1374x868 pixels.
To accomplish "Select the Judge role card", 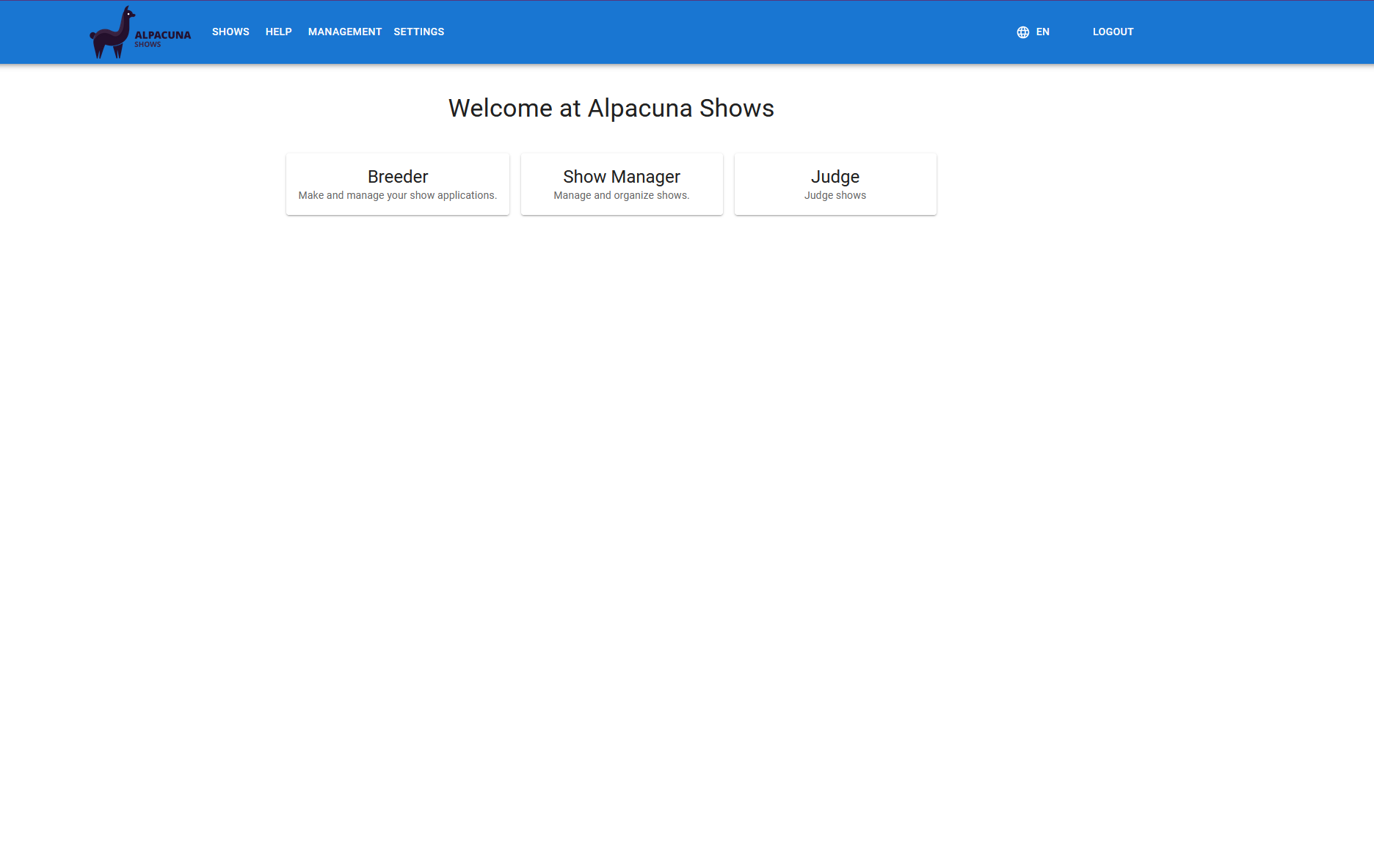I will click(835, 184).
